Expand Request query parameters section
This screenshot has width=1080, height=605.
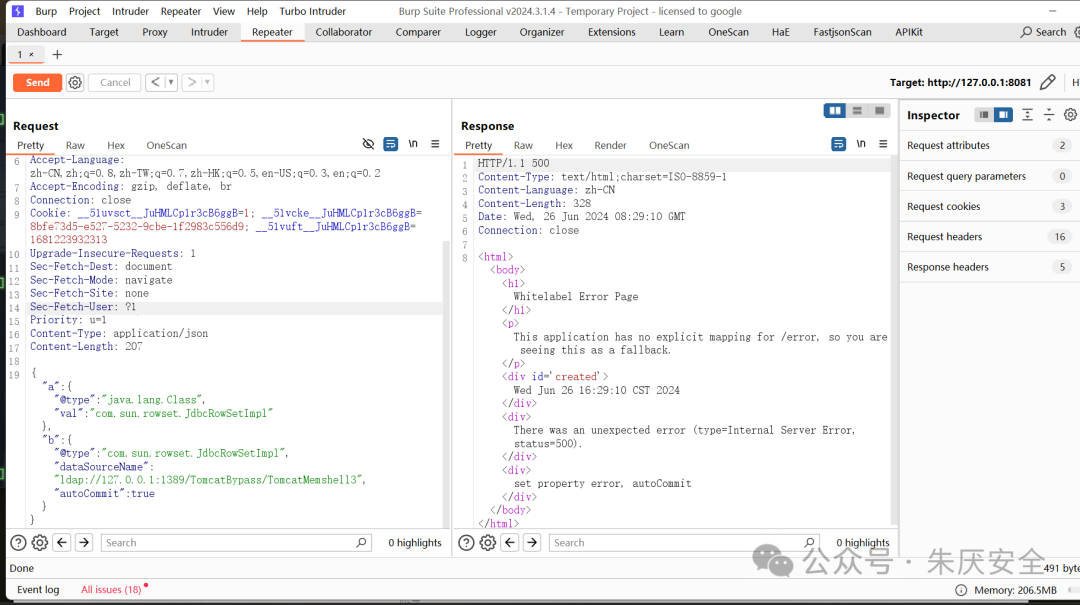(989, 176)
